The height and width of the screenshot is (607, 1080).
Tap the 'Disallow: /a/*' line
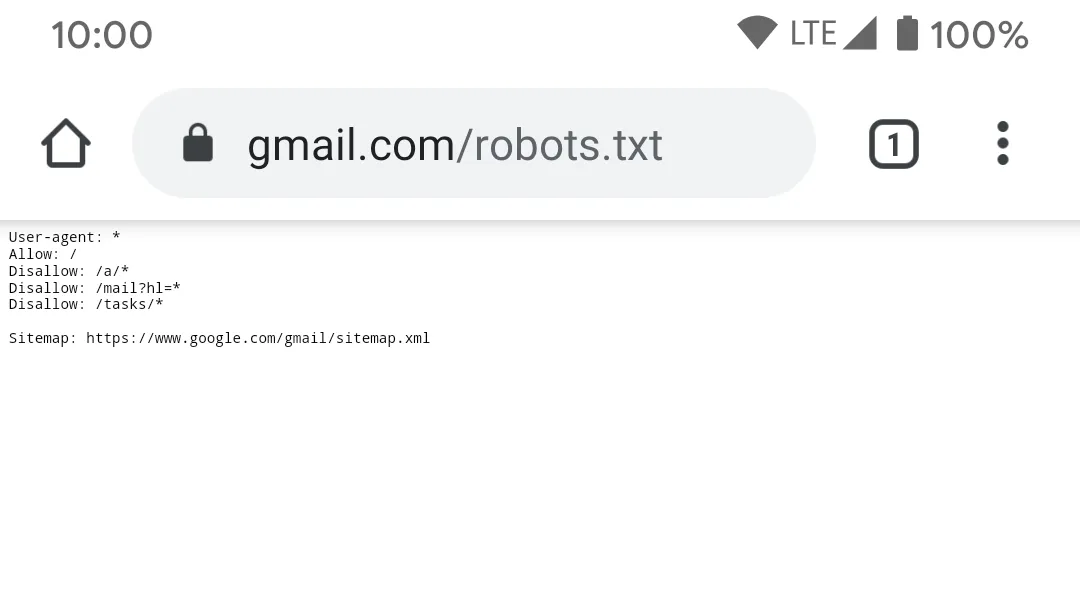click(x=68, y=271)
